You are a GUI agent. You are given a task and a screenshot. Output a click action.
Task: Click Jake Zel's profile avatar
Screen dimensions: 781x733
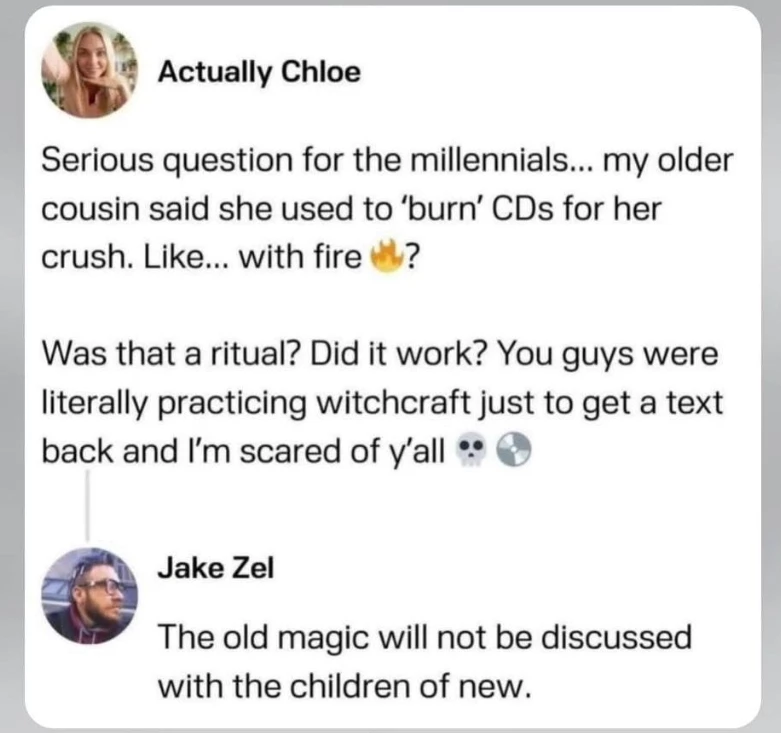click(91, 594)
